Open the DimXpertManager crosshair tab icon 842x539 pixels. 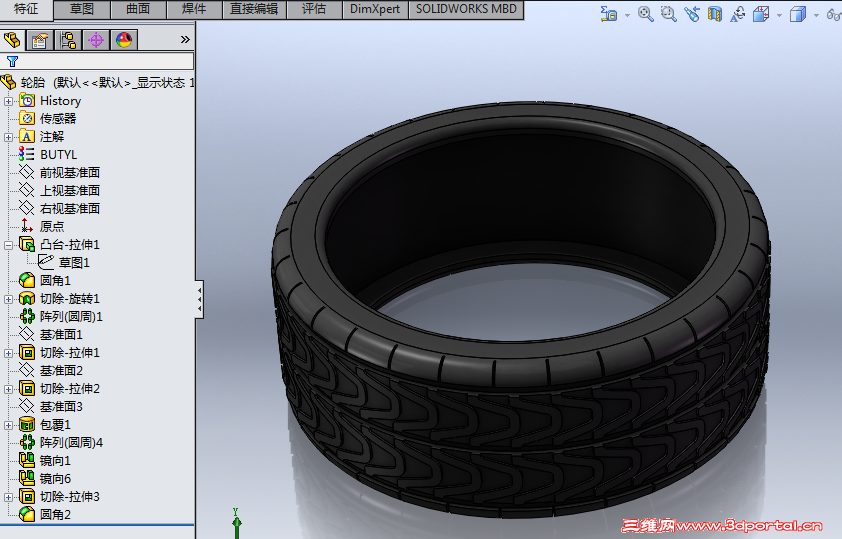pyautogui.click(x=96, y=40)
